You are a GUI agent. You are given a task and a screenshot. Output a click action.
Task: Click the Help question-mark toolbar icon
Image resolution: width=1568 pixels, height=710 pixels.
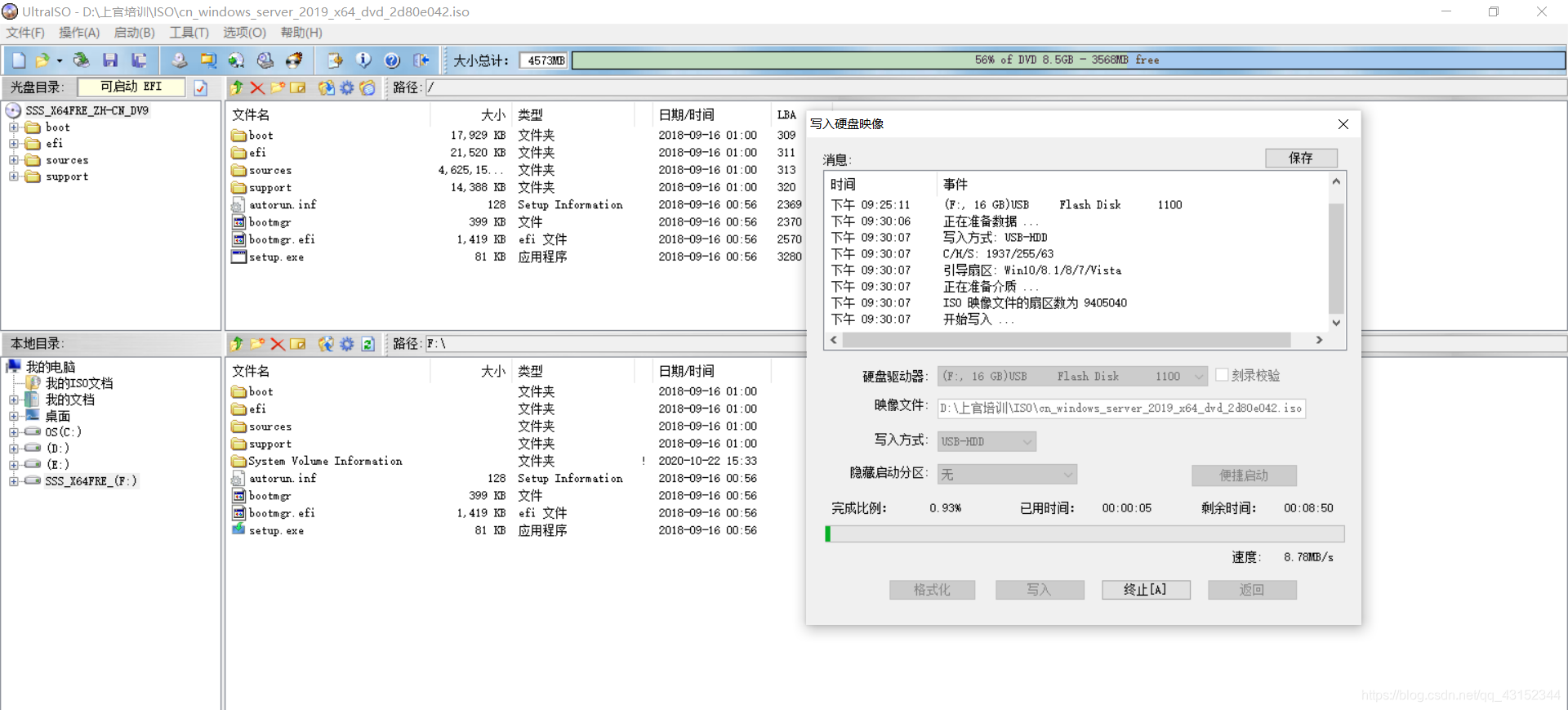click(392, 60)
